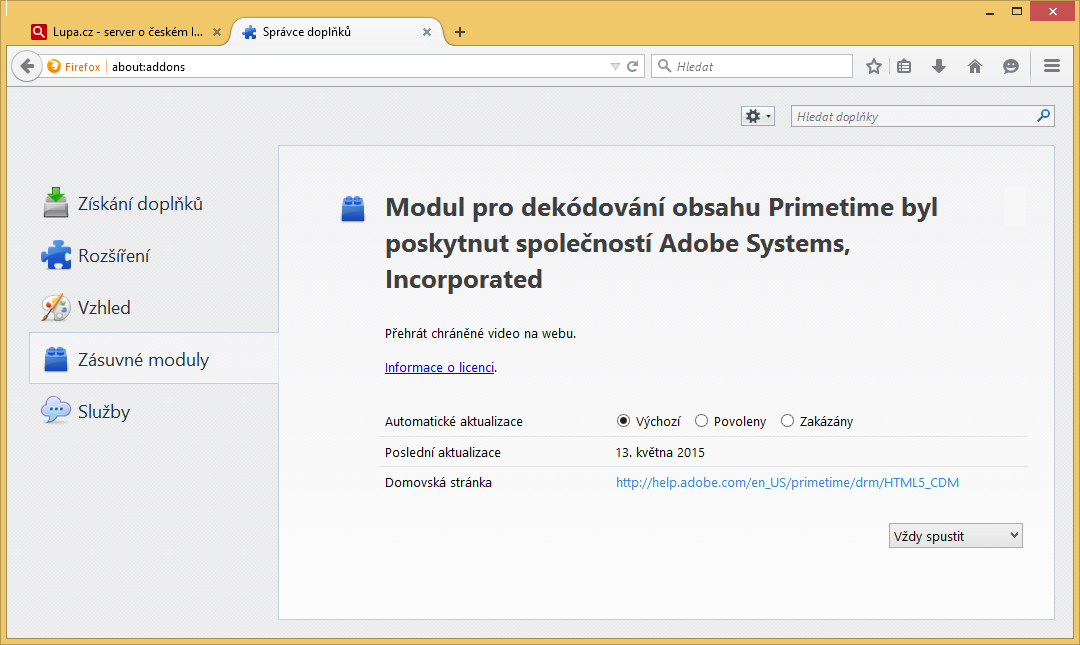Viewport: 1080px width, 645px height.
Task: Open the Informace o licenci link
Action: coord(439,367)
